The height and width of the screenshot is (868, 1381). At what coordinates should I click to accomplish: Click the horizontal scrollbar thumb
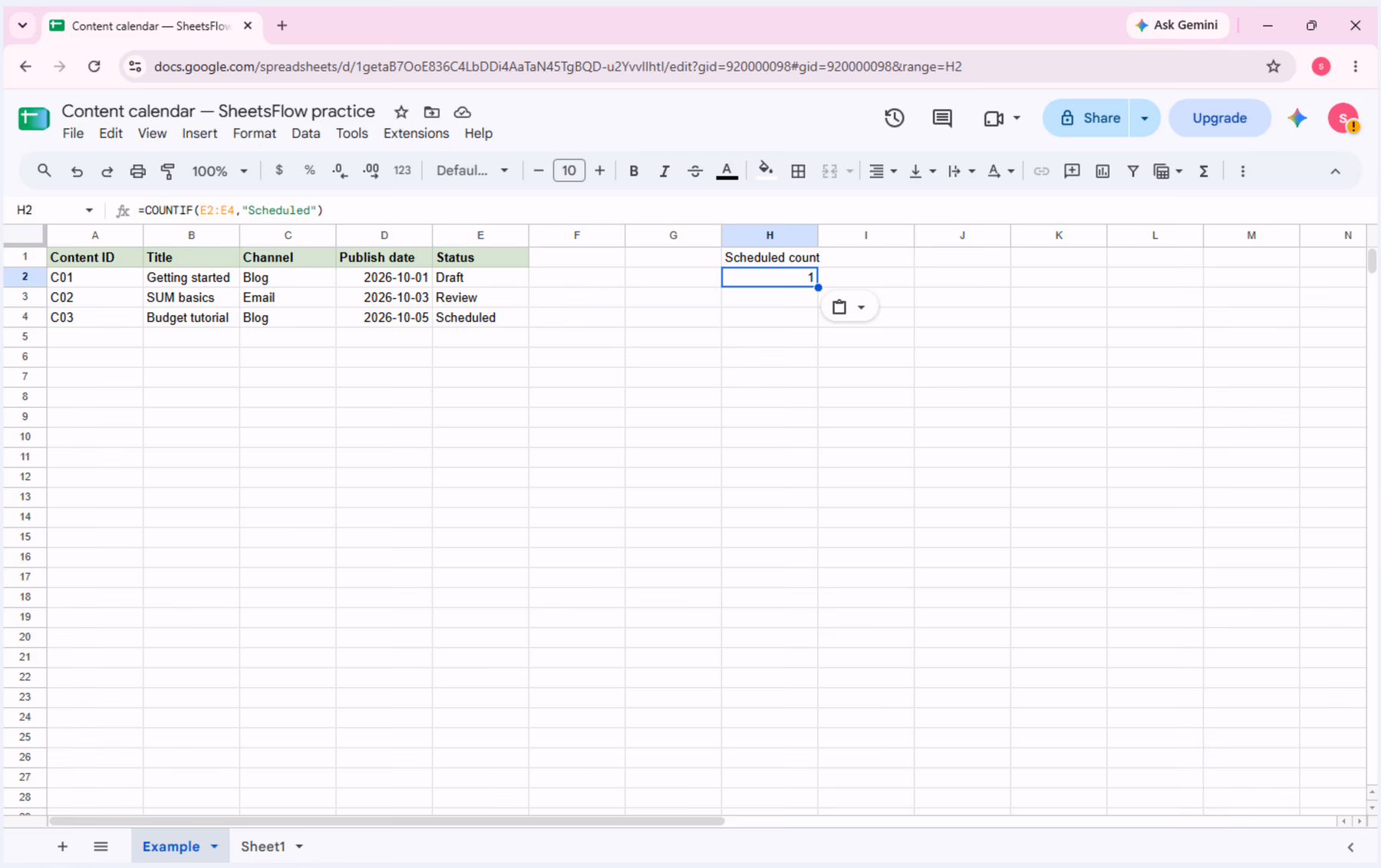click(387, 821)
